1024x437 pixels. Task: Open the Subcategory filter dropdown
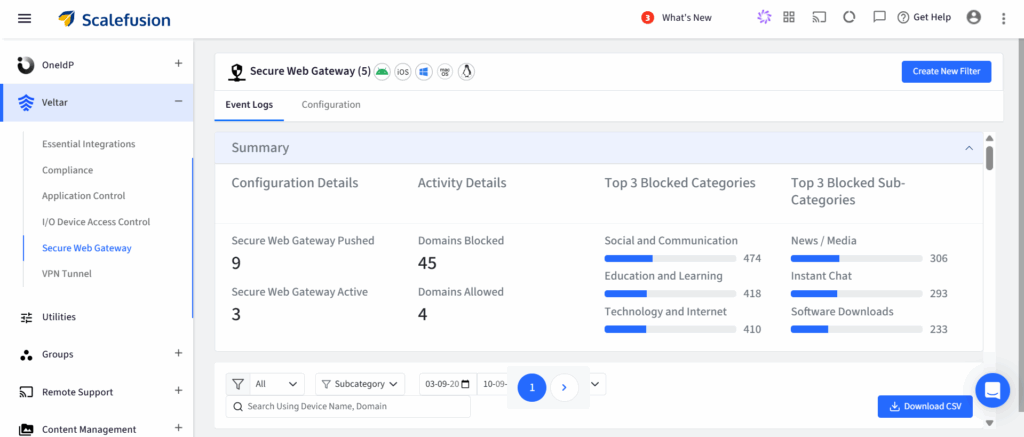pyautogui.click(x=360, y=384)
